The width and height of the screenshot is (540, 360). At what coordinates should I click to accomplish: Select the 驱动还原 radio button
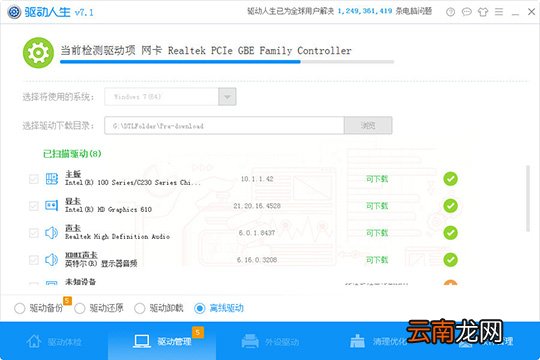[x=80, y=308]
